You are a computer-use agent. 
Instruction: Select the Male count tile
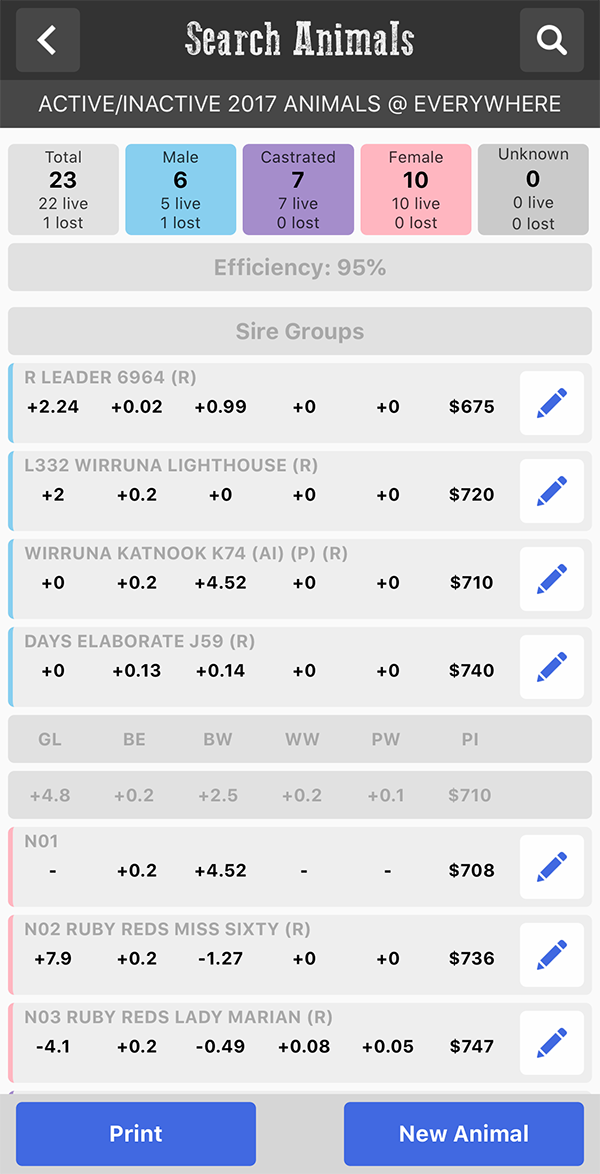tap(181, 189)
